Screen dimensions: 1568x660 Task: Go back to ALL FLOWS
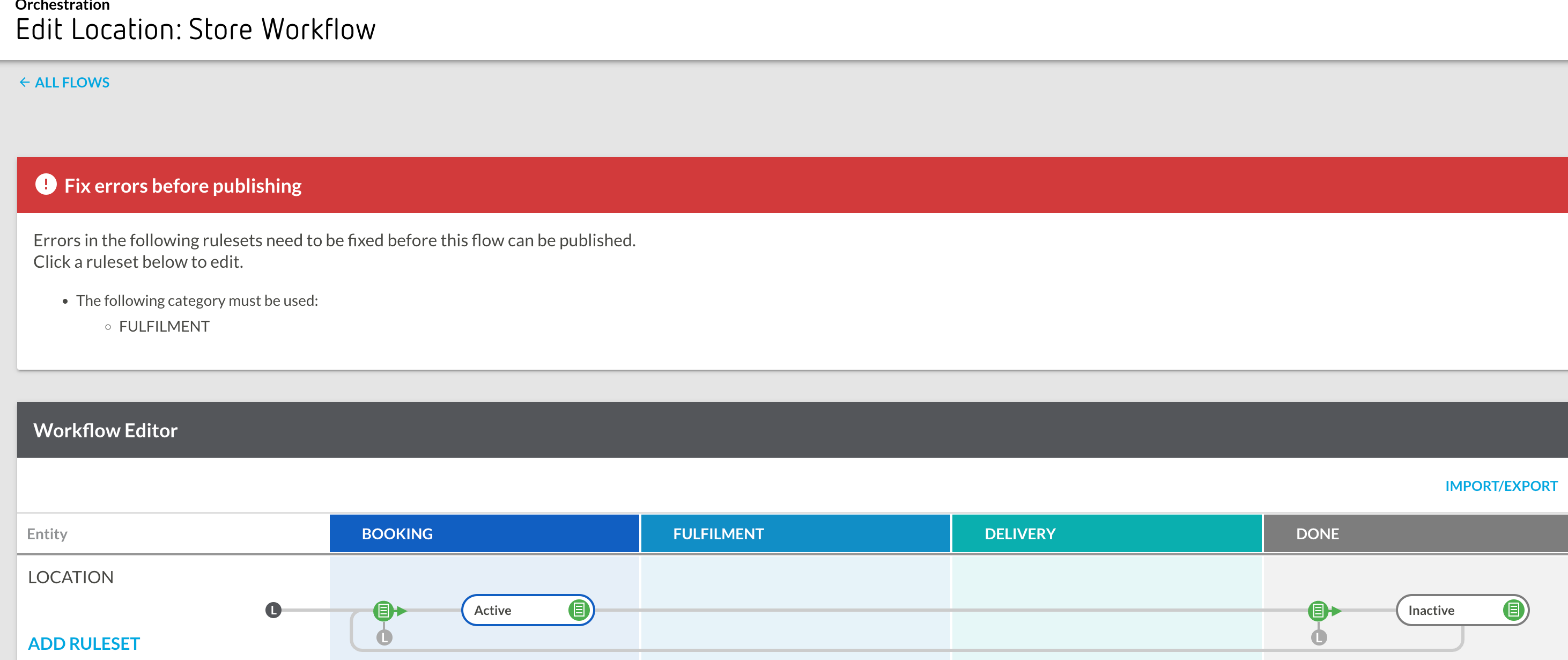point(72,82)
